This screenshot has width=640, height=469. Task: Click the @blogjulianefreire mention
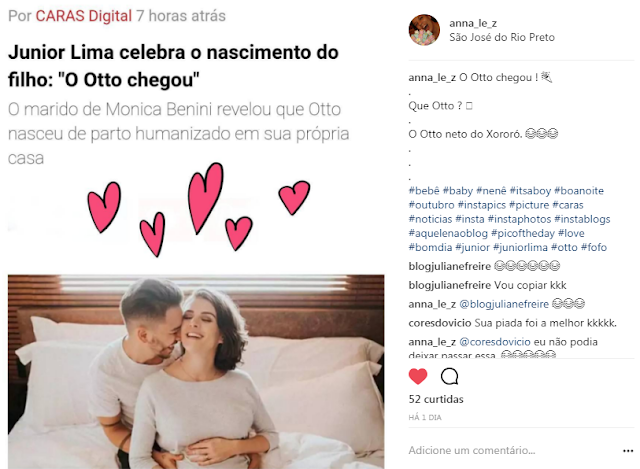504,304
